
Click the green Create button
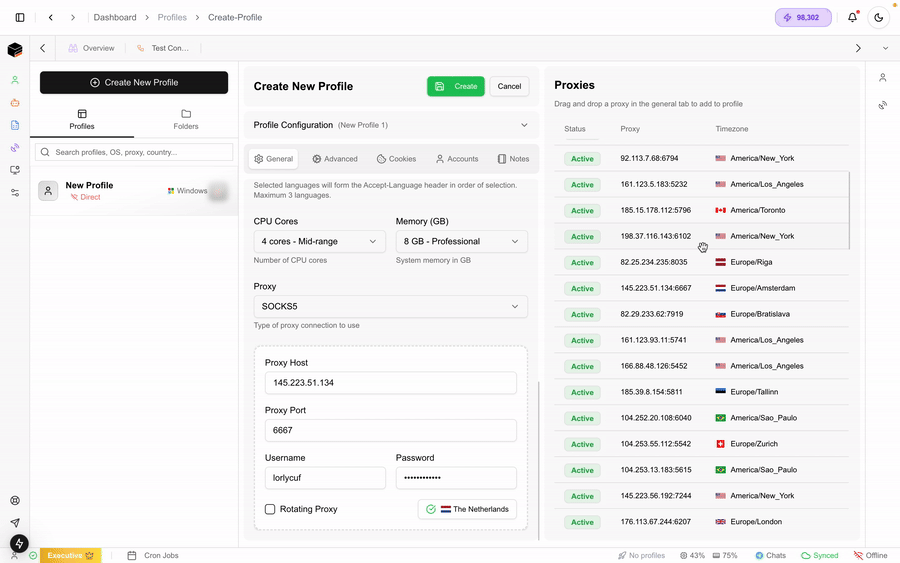[455, 86]
